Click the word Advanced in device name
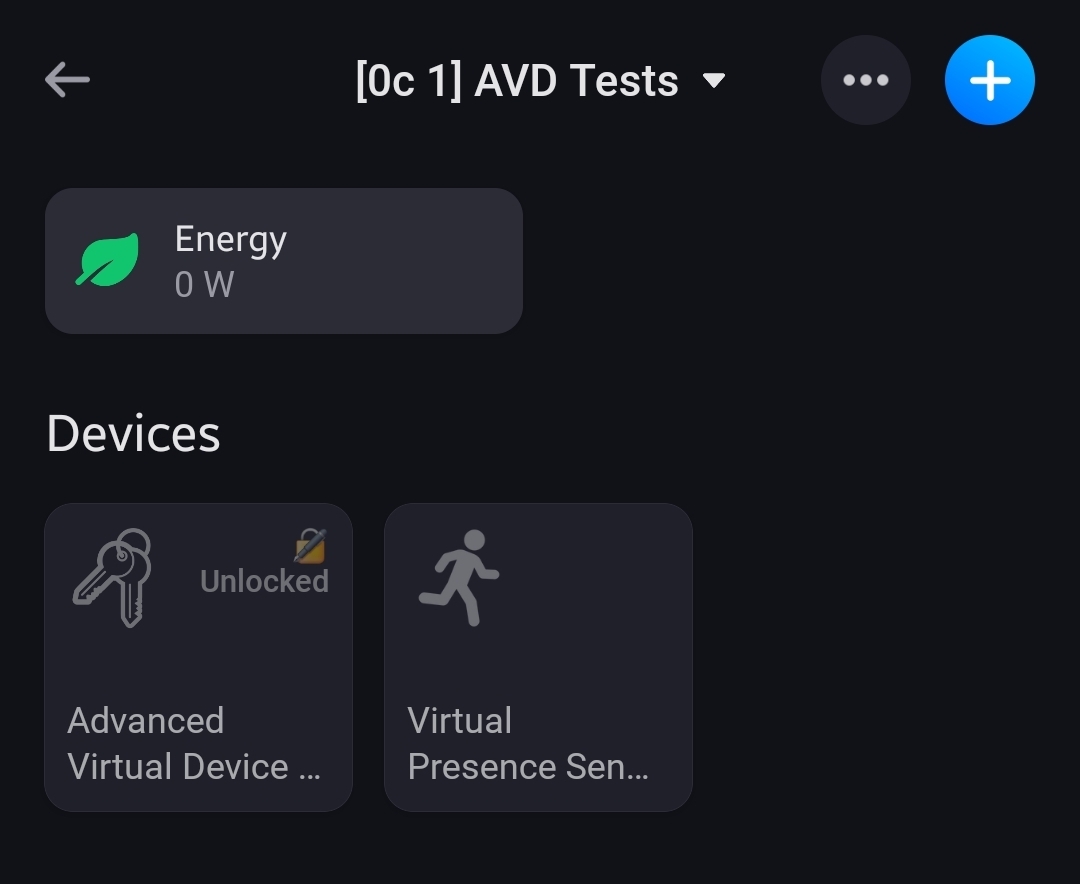 (x=146, y=721)
